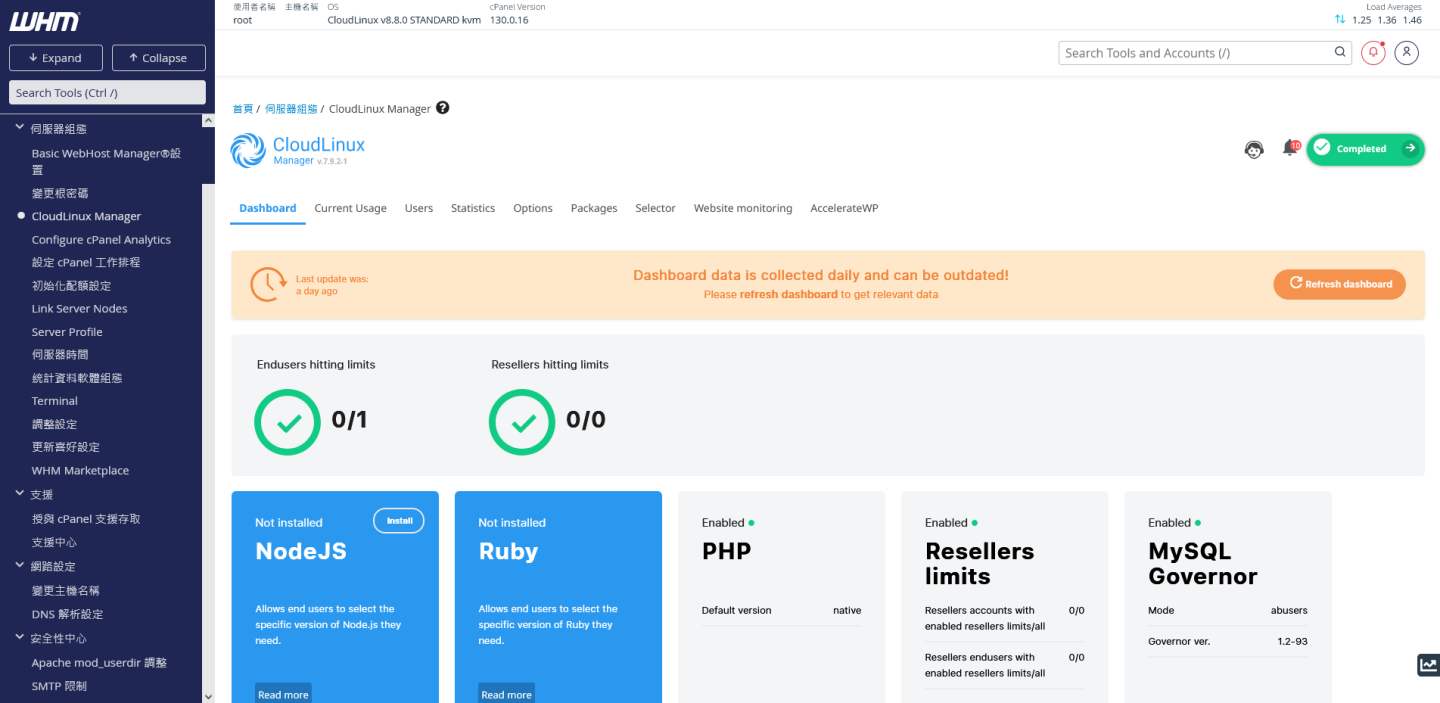The image size is (1440, 703).
Task: Click the Refresh dashboard button
Action: click(x=1339, y=284)
